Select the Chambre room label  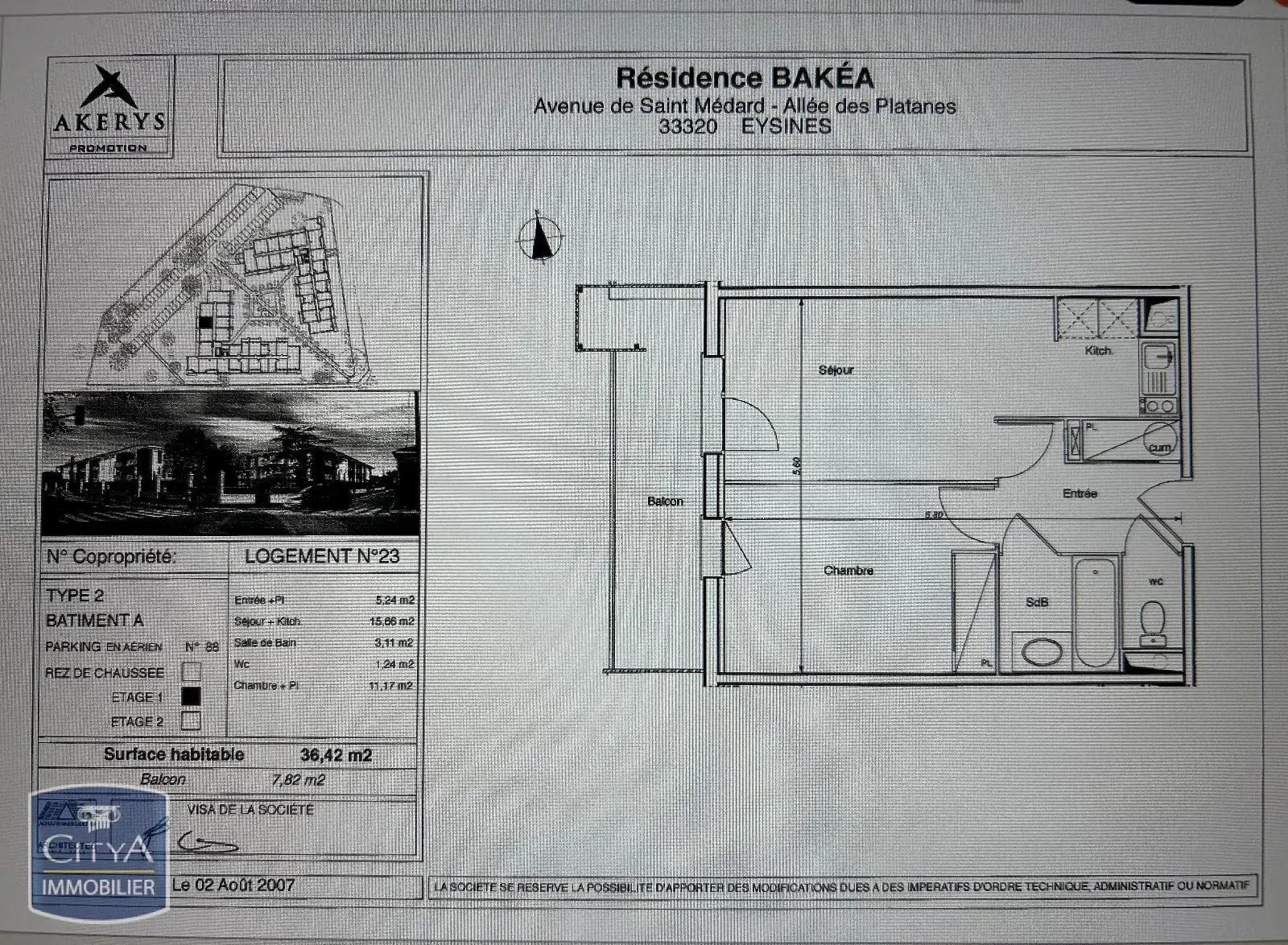[x=848, y=571]
